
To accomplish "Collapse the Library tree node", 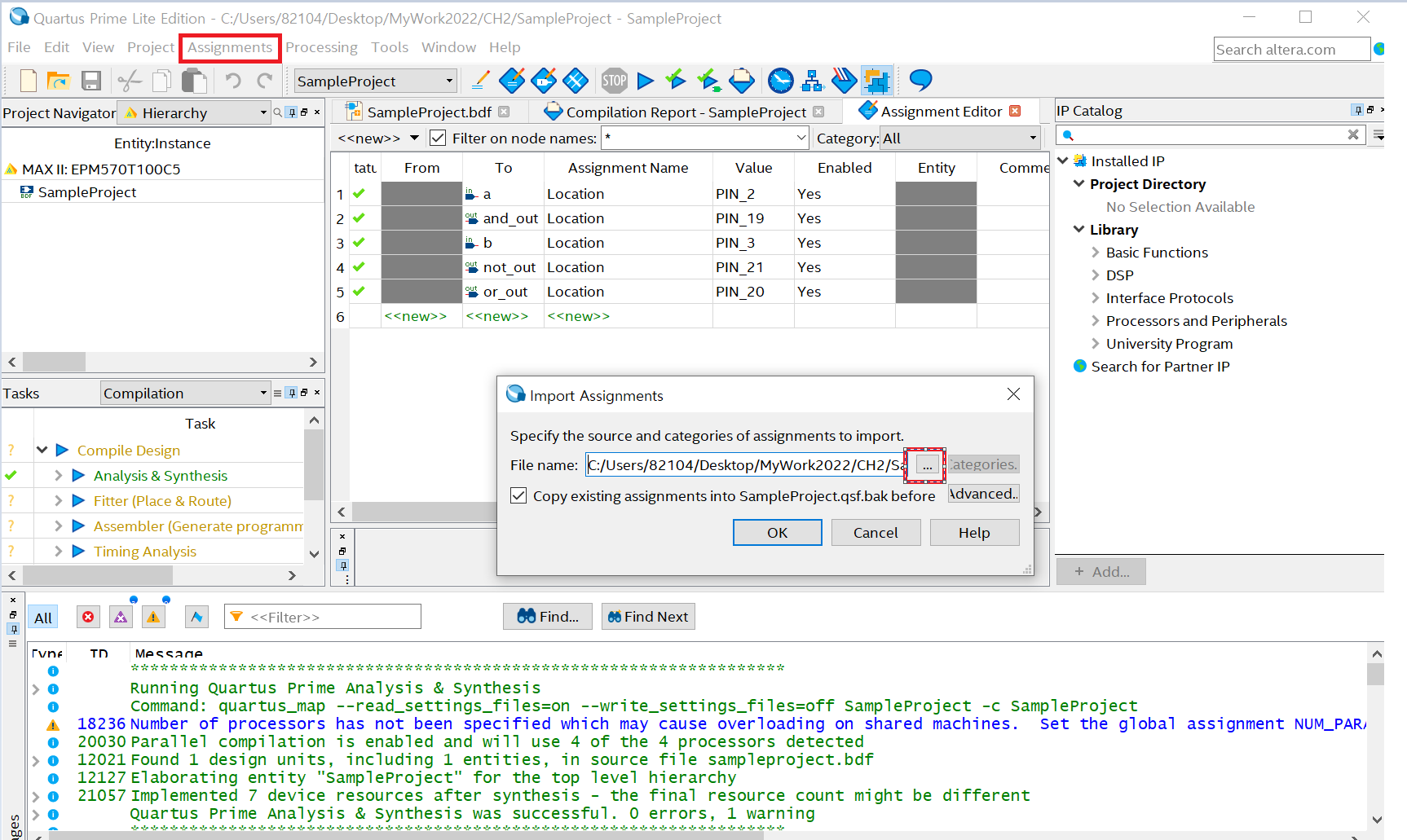I will coord(1079,229).
